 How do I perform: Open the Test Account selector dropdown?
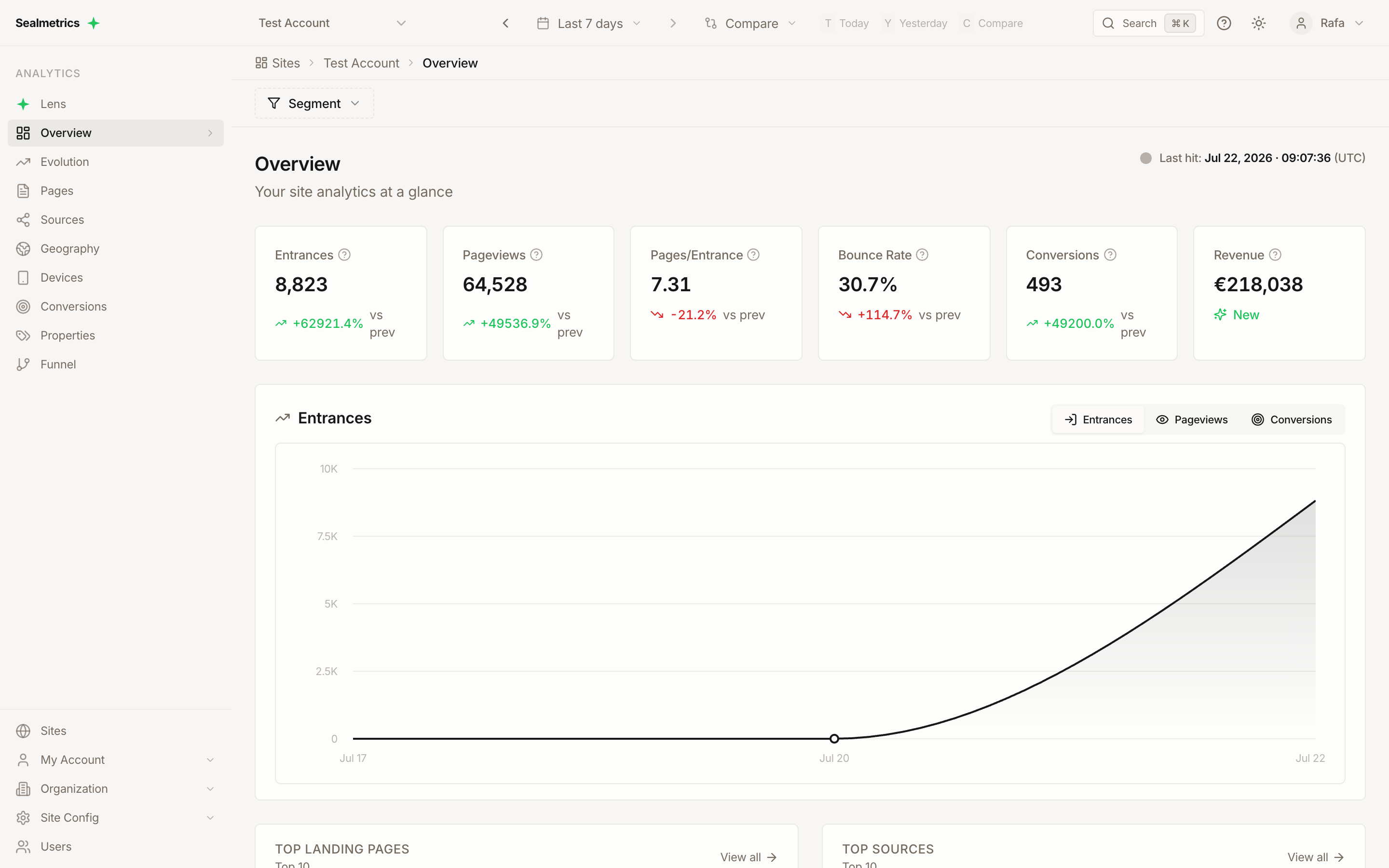[x=332, y=23]
